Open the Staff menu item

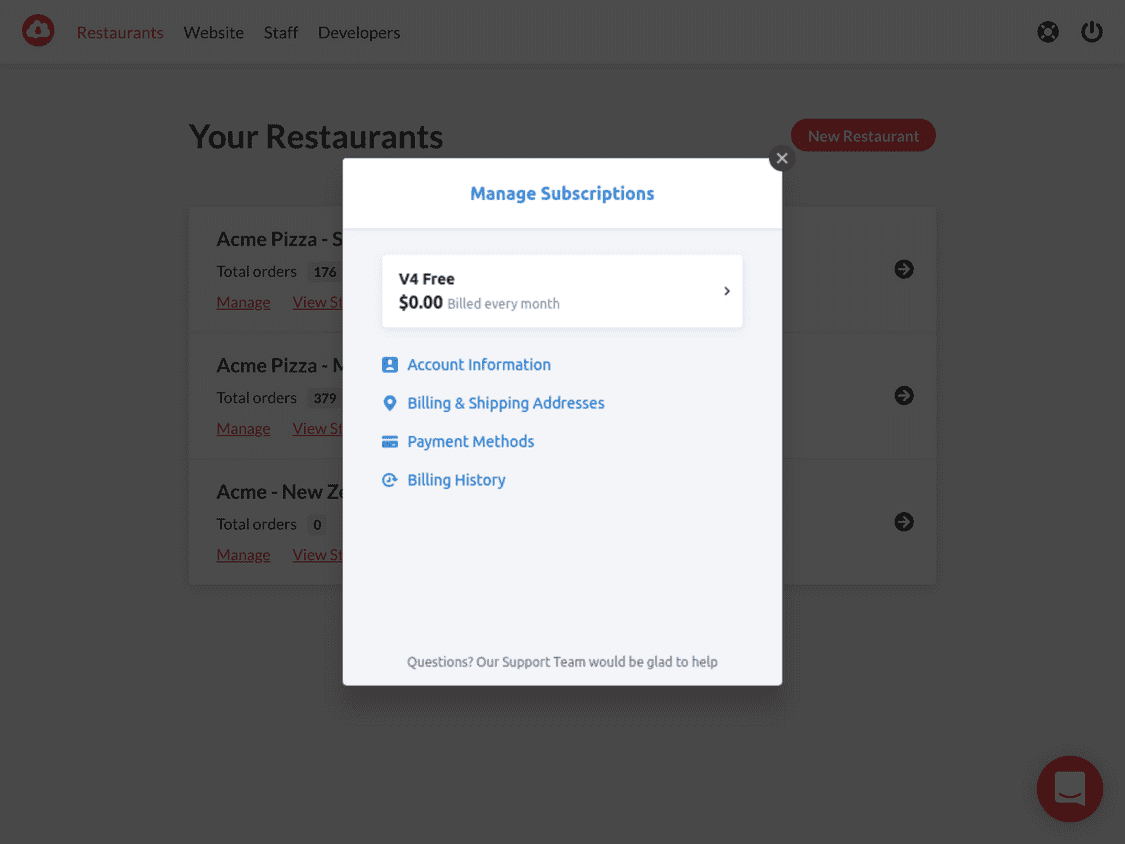click(x=281, y=32)
